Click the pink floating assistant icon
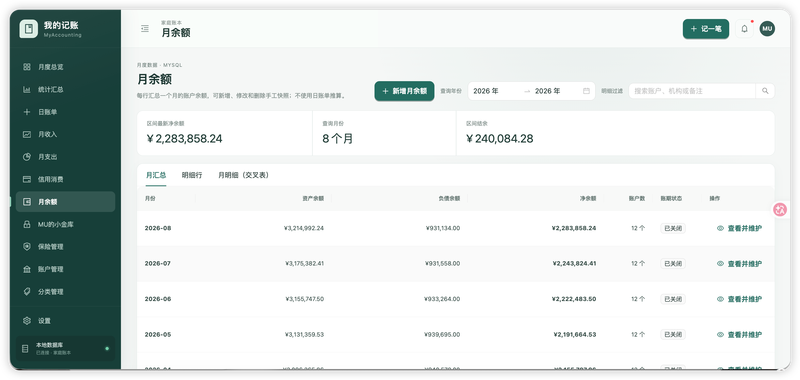This screenshot has width=800, height=380. pos(780,209)
